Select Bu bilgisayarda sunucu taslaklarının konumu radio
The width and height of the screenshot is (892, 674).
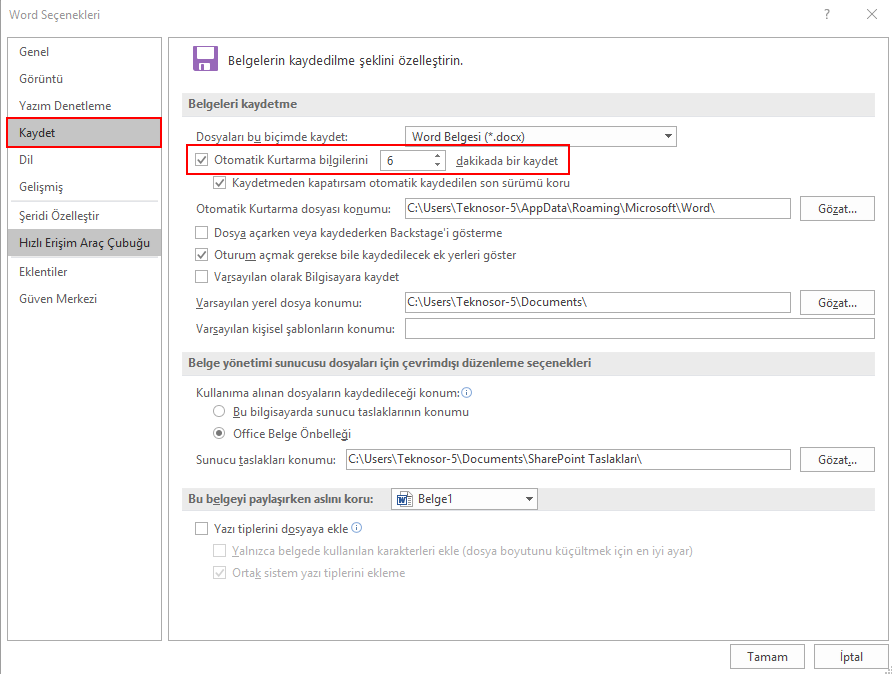click(219, 412)
